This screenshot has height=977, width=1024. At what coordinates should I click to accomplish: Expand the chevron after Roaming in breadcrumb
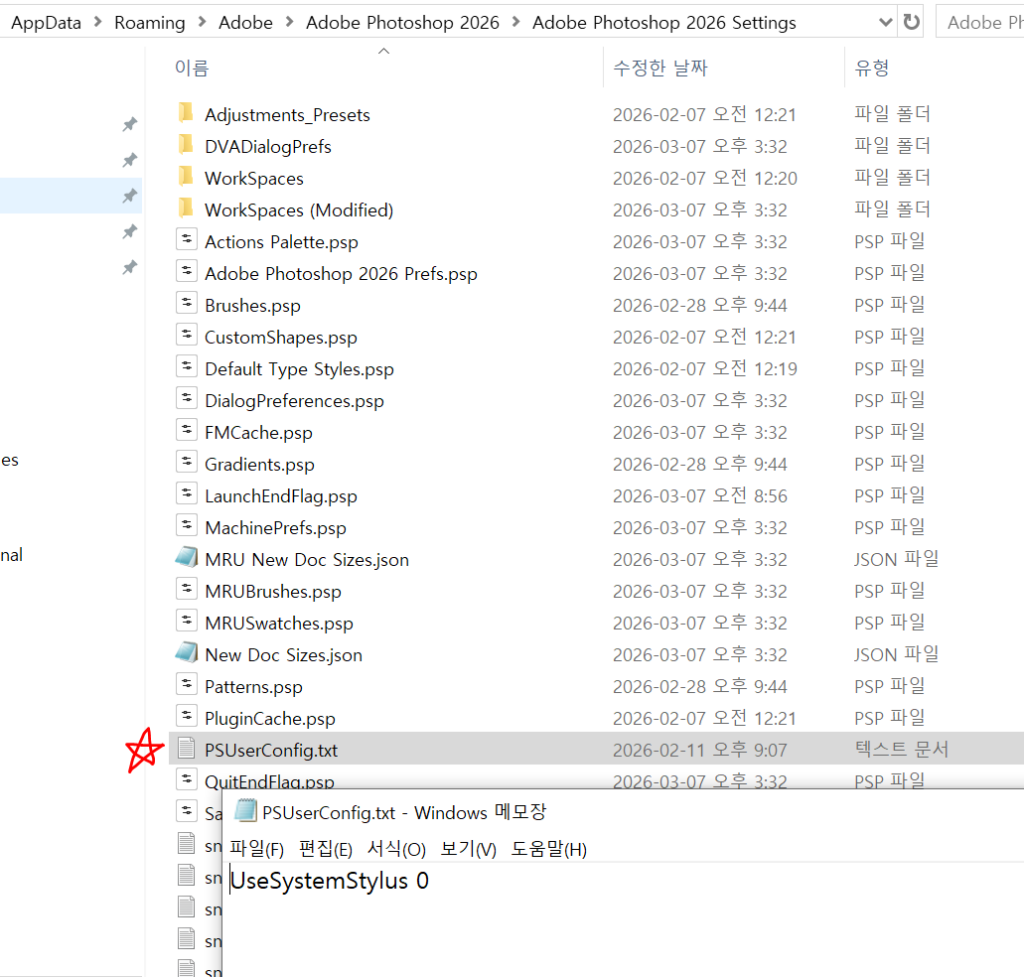coord(202,22)
